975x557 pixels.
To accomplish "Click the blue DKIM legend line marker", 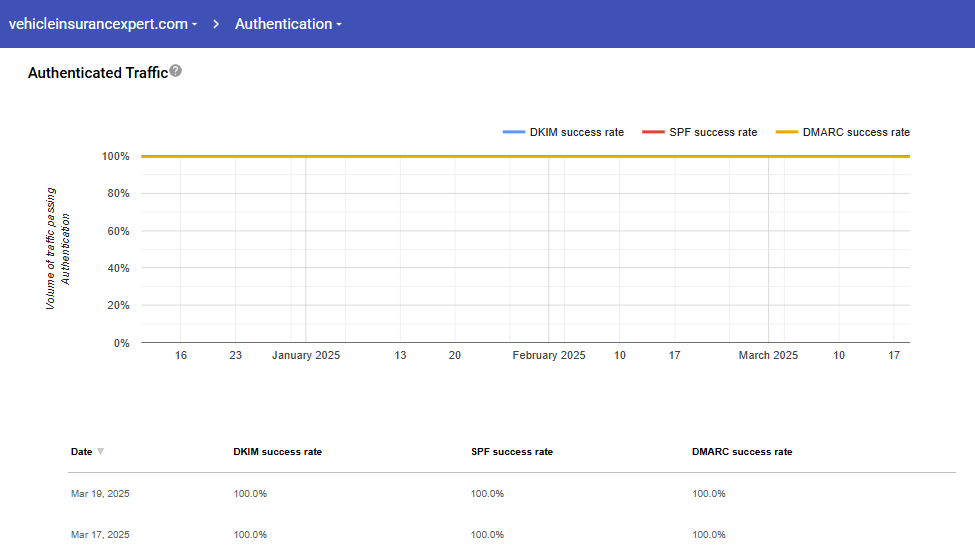I will coord(514,132).
